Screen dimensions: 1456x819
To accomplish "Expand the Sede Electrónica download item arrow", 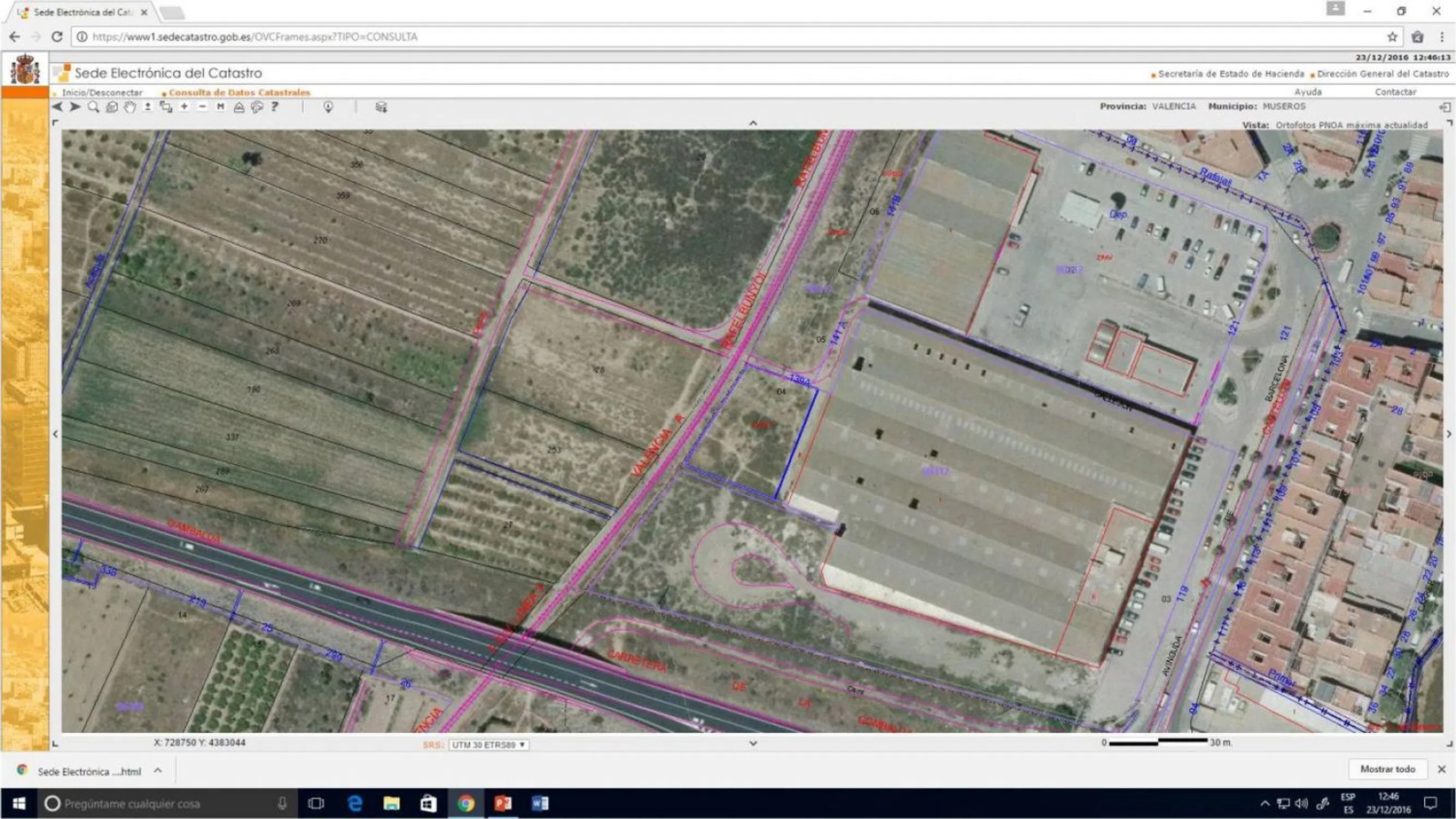I will [158, 770].
